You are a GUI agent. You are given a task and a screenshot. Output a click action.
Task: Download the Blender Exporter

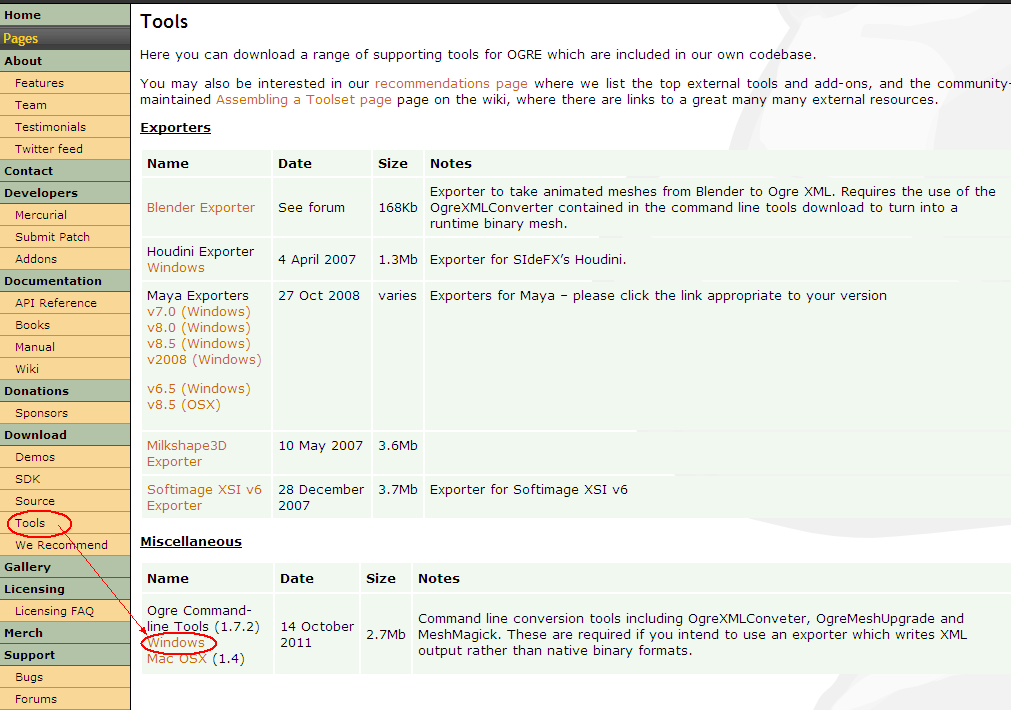pos(201,207)
